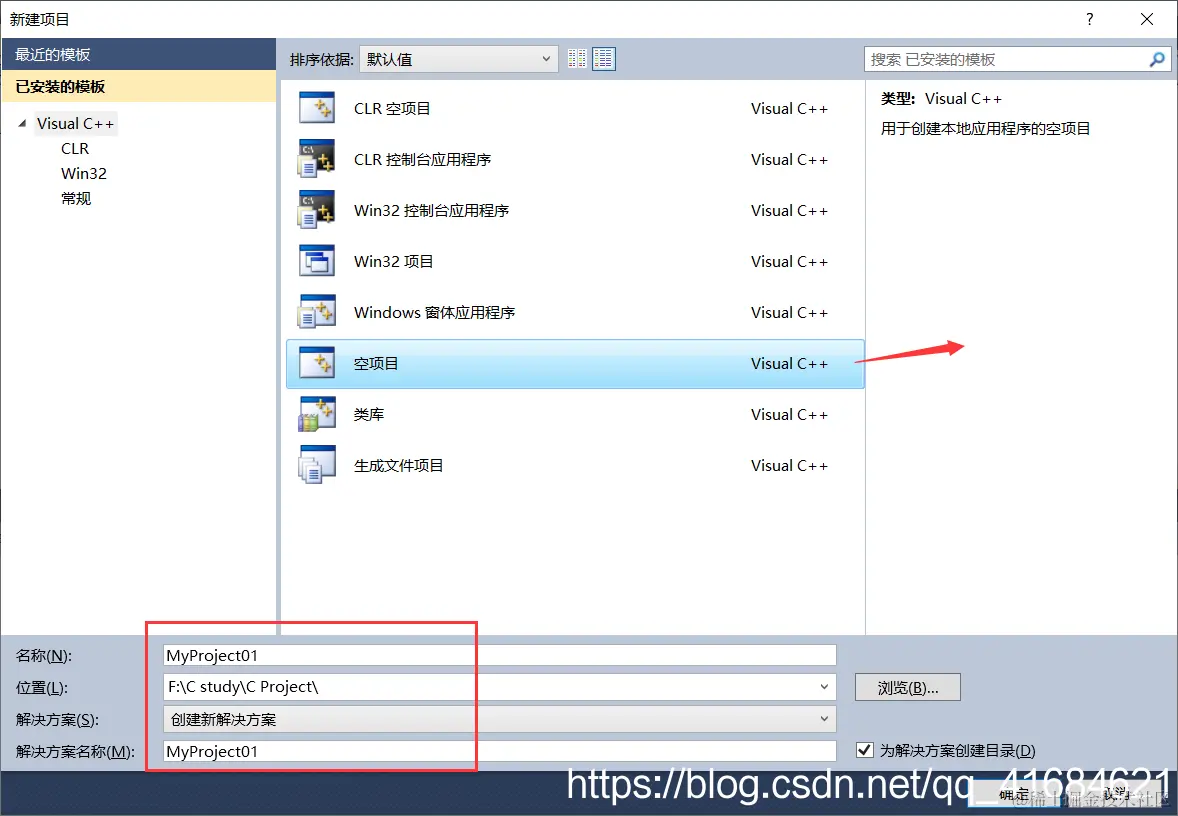The image size is (1178, 816).
Task: Click the 浏览(B)... button
Action: 908,688
